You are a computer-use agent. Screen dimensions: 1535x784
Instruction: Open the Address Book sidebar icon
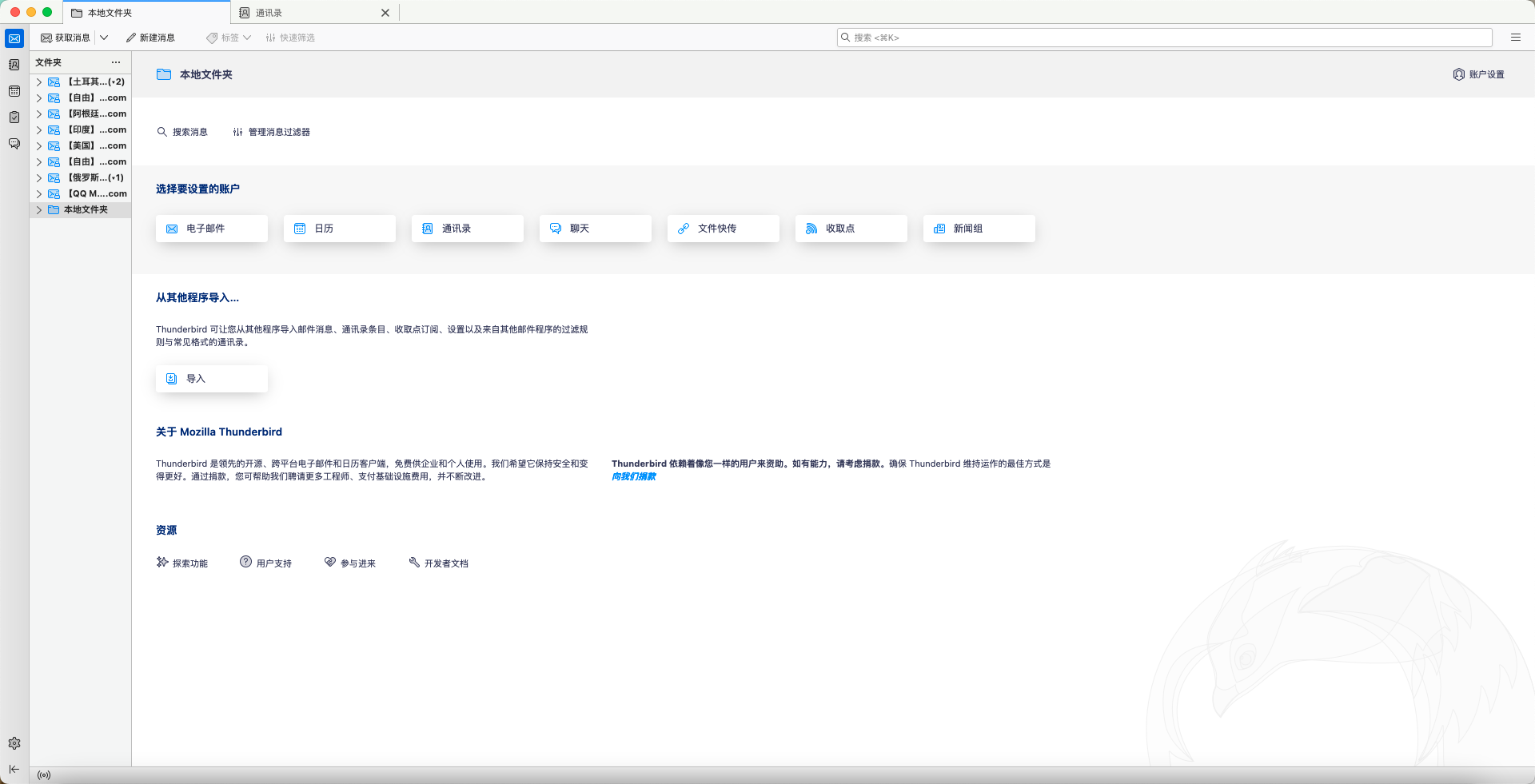(14, 65)
